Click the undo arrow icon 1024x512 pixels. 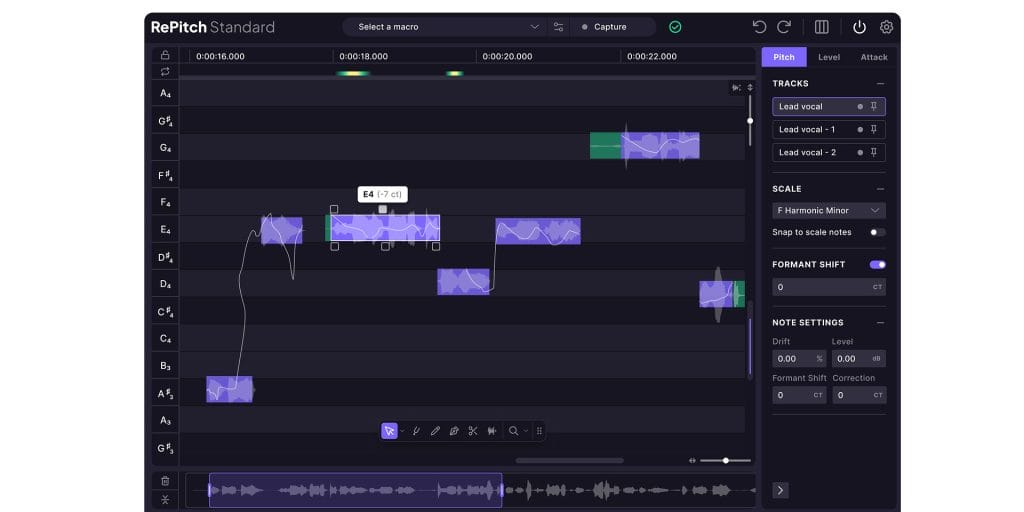(x=759, y=27)
